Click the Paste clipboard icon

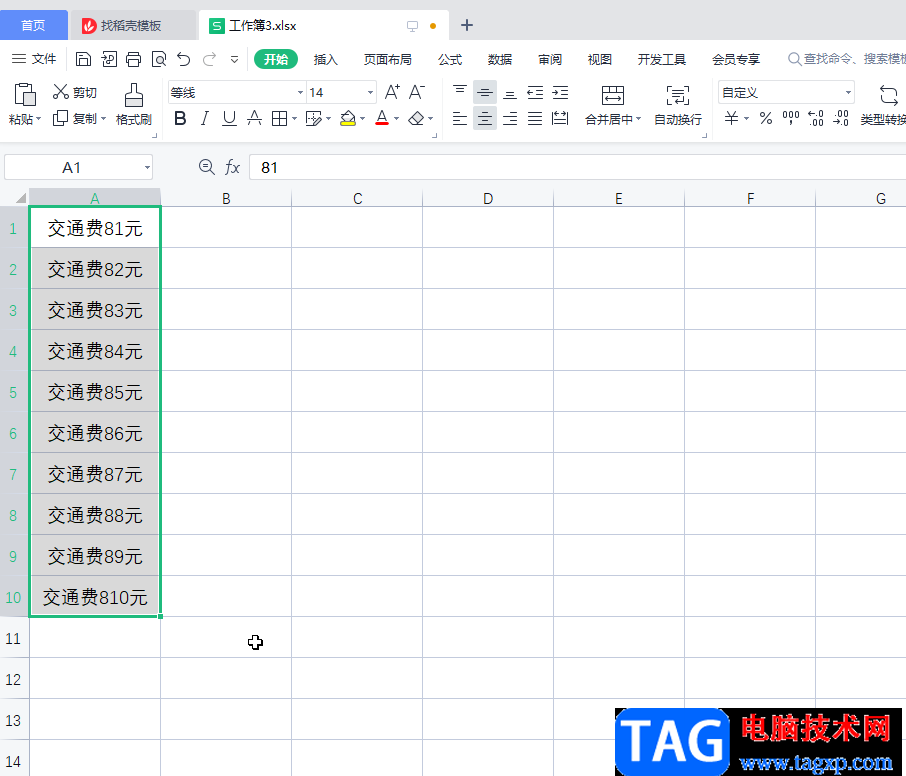25,95
